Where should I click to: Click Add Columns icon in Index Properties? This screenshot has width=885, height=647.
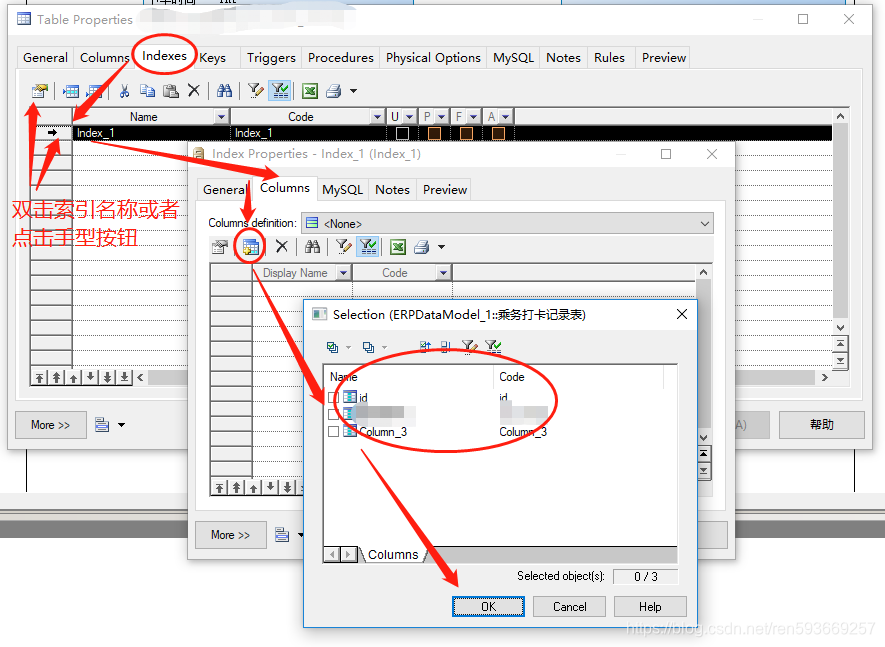(251, 247)
